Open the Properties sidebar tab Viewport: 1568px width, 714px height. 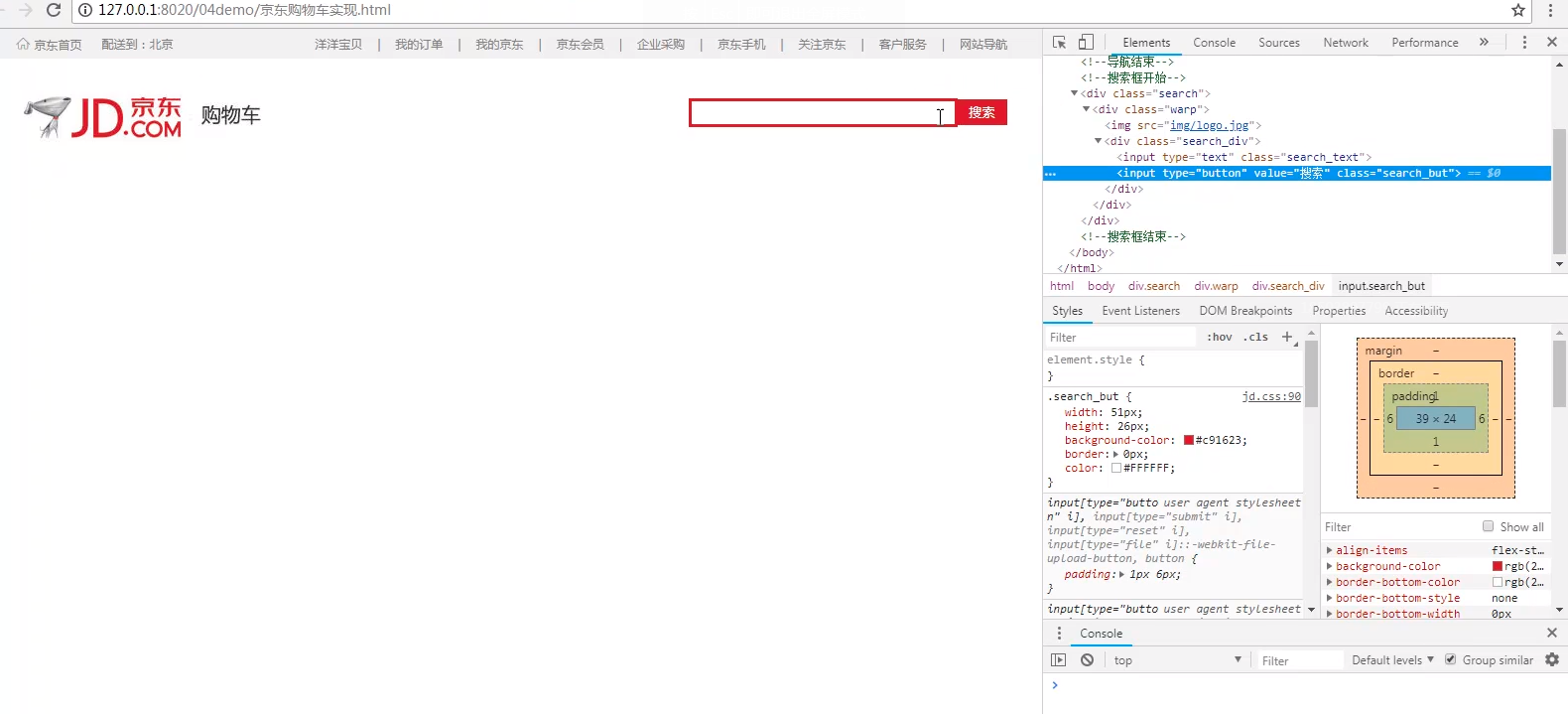click(1339, 311)
